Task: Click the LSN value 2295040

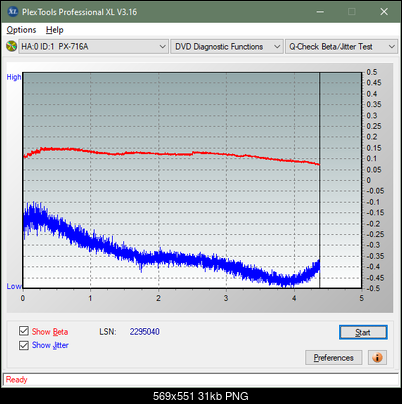Action: (x=145, y=332)
